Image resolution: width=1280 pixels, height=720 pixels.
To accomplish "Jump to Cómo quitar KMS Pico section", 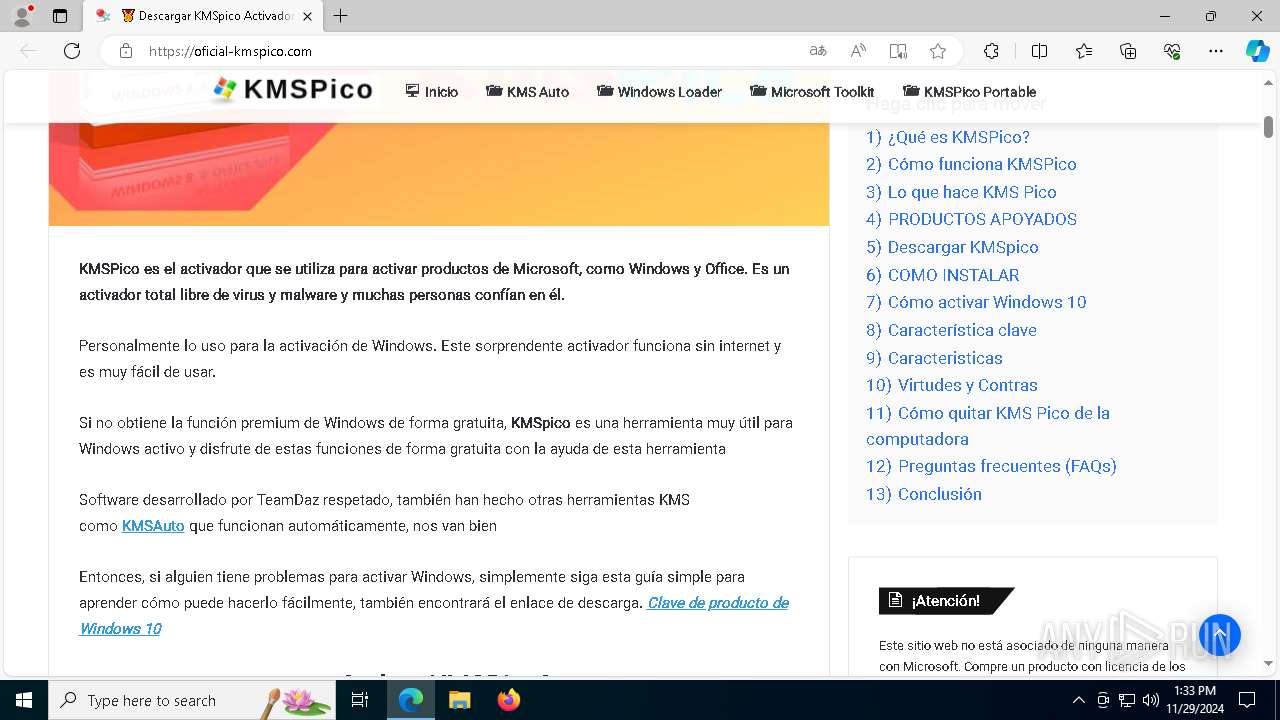I will [x=988, y=426].
